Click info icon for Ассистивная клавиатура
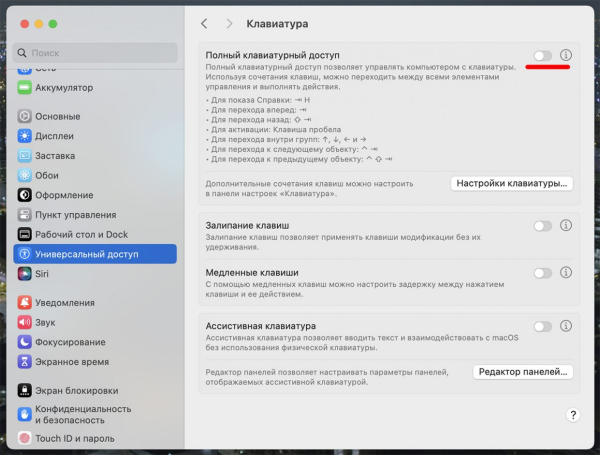The image size is (600, 455). [x=566, y=326]
